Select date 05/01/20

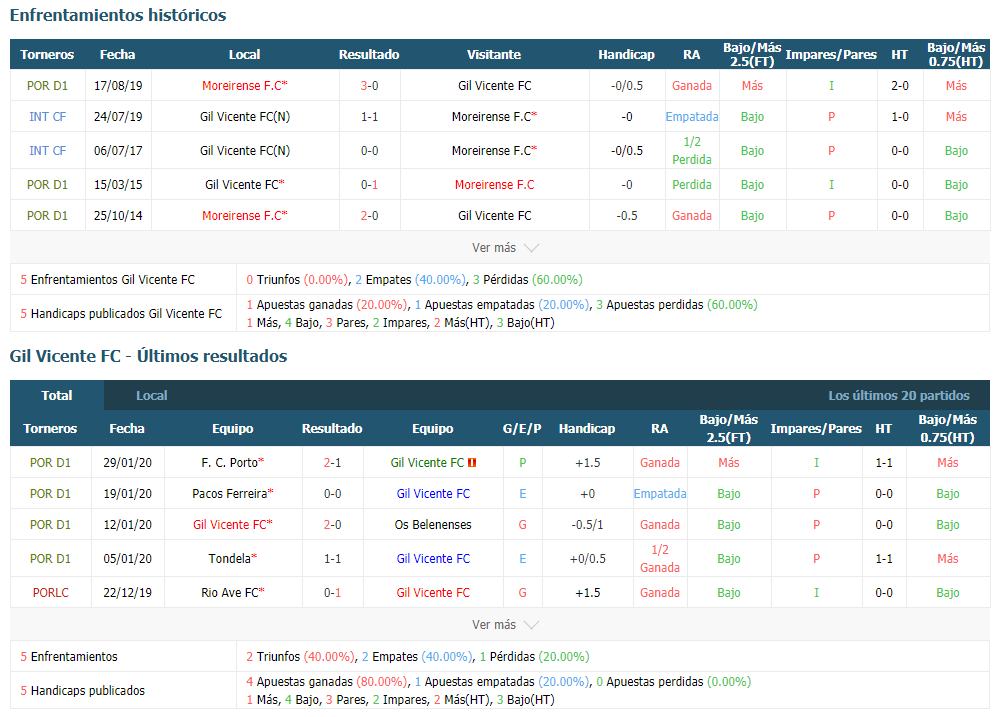[x=128, y=559]
